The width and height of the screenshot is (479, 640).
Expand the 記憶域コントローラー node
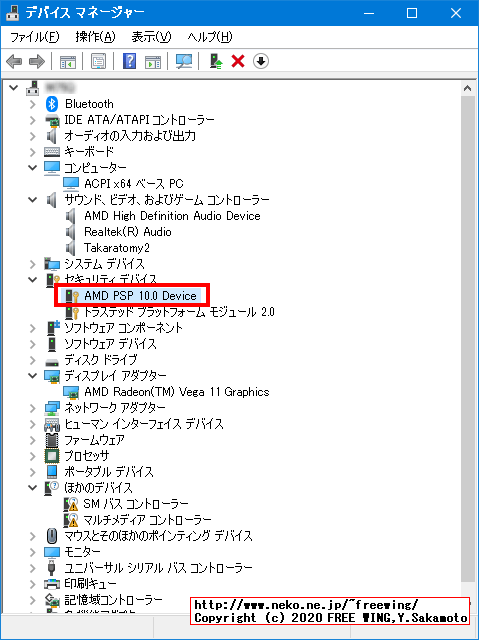33,600
